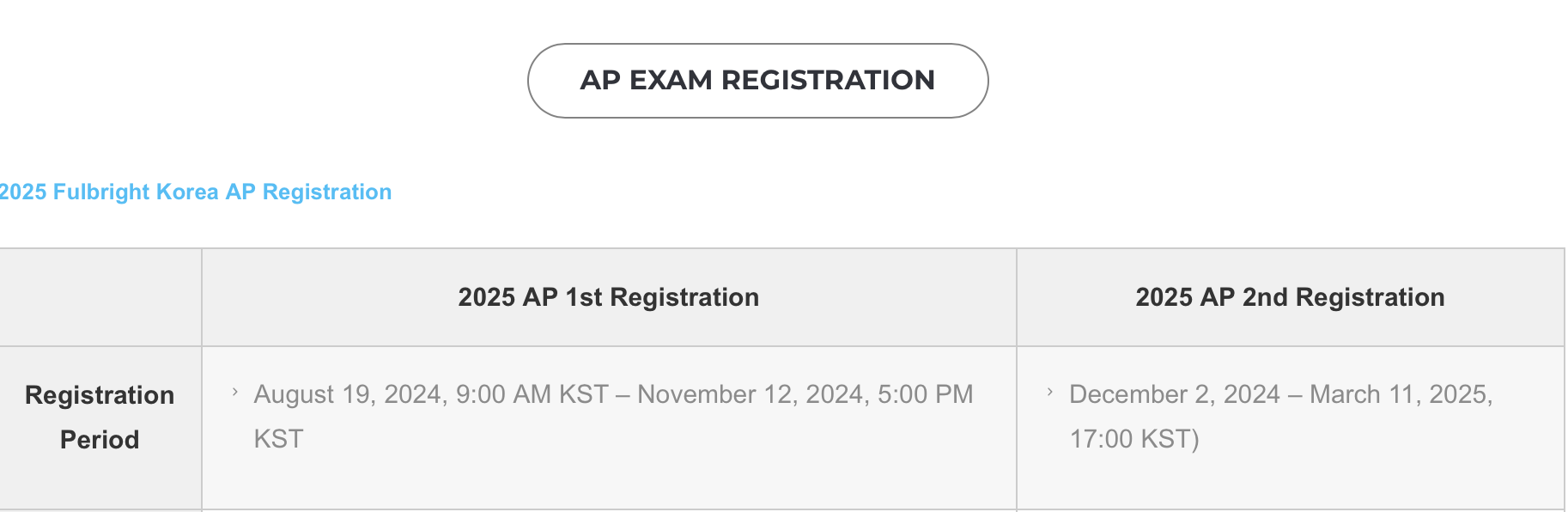Screen dimensions: 1568x512
Task: Click the bullet chevron before August 19, 2024
Action: 235,393
